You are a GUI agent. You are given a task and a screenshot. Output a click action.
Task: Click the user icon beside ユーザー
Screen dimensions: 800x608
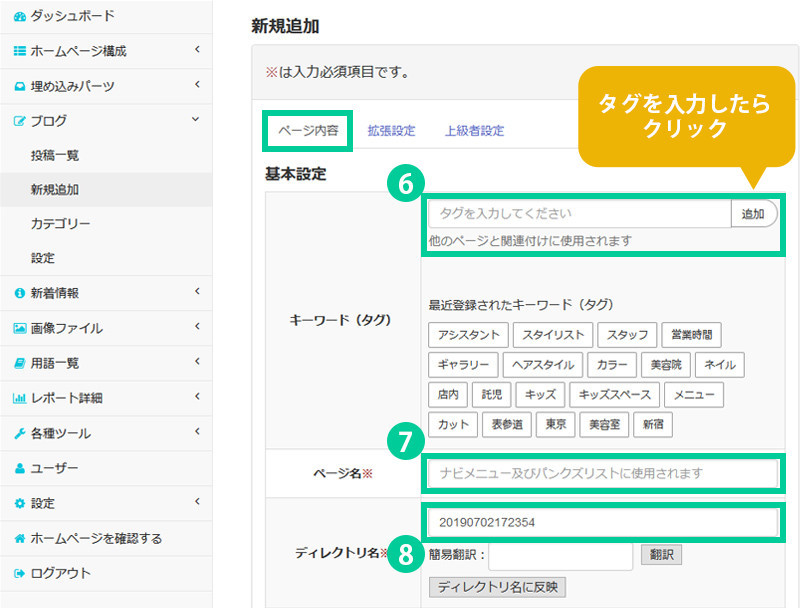click(x=20, y=468)
